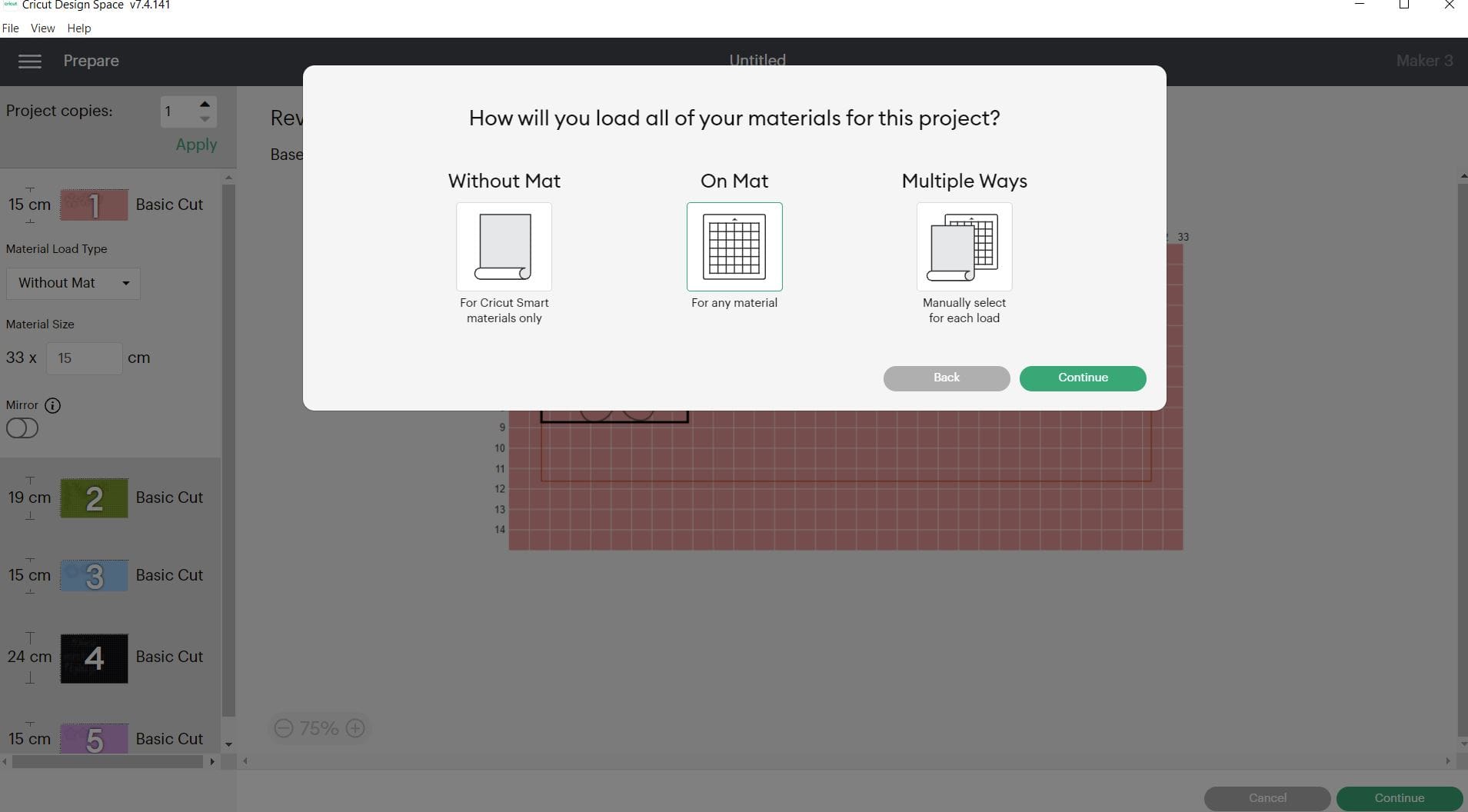Click Basic Cut label for mat 2

click(x=169, y=498)
